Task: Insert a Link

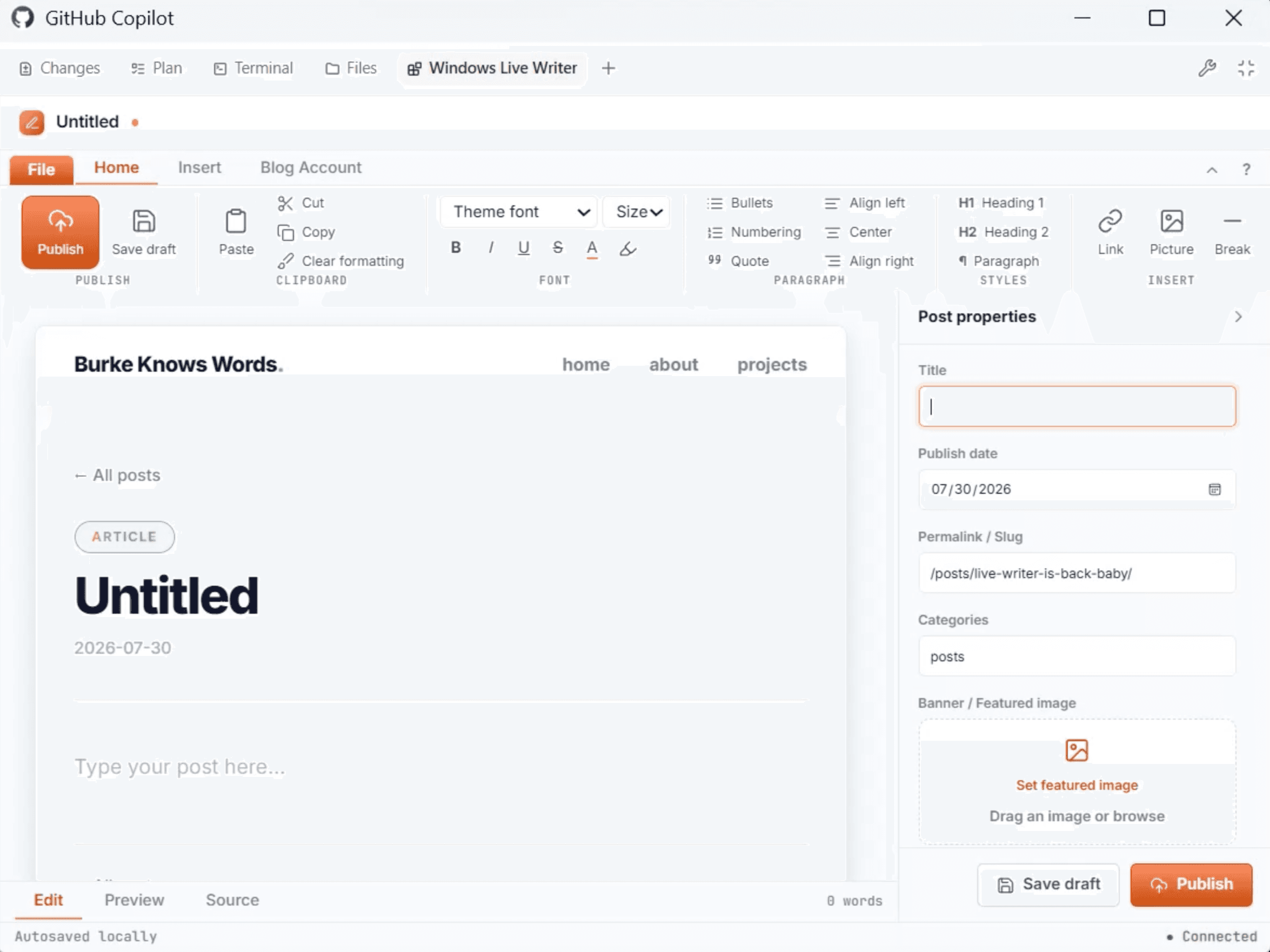Action: (x=1110, y=232)
